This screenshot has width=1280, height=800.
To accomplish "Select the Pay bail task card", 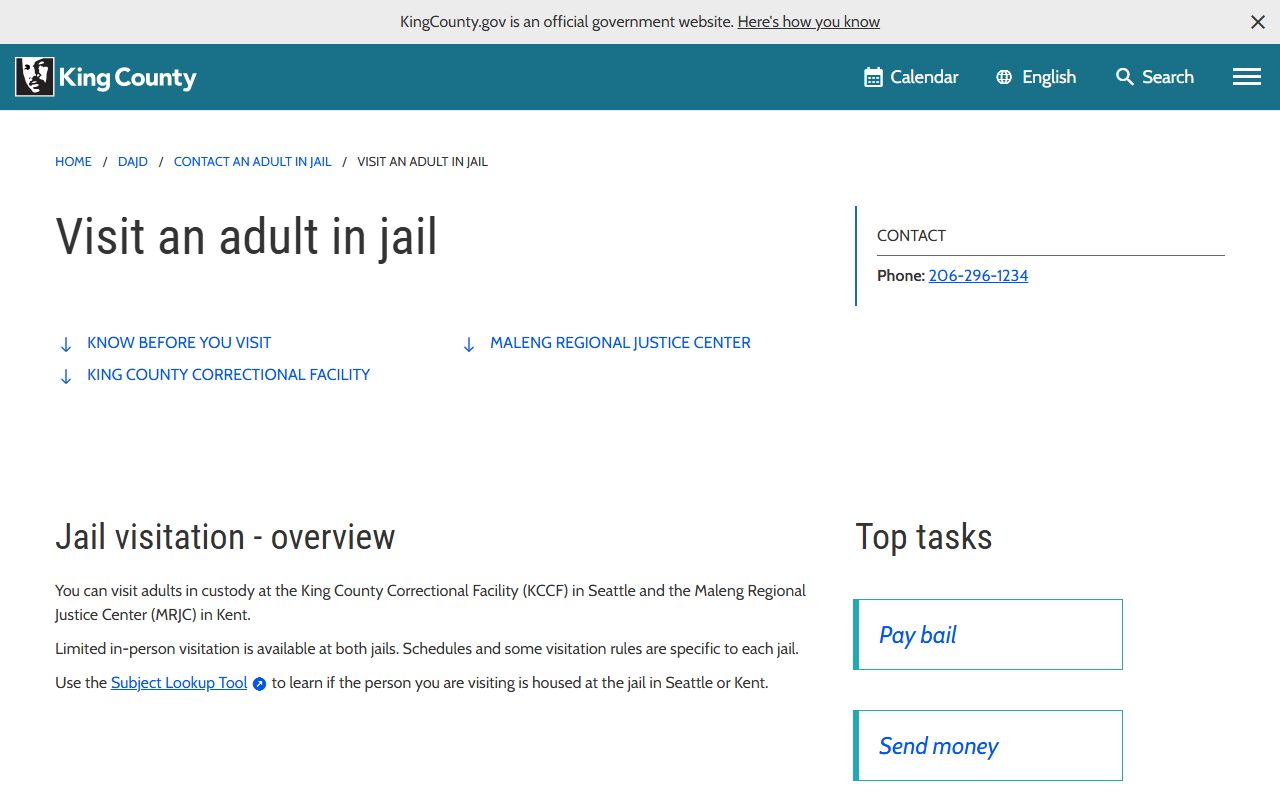I will pos(988,634).
